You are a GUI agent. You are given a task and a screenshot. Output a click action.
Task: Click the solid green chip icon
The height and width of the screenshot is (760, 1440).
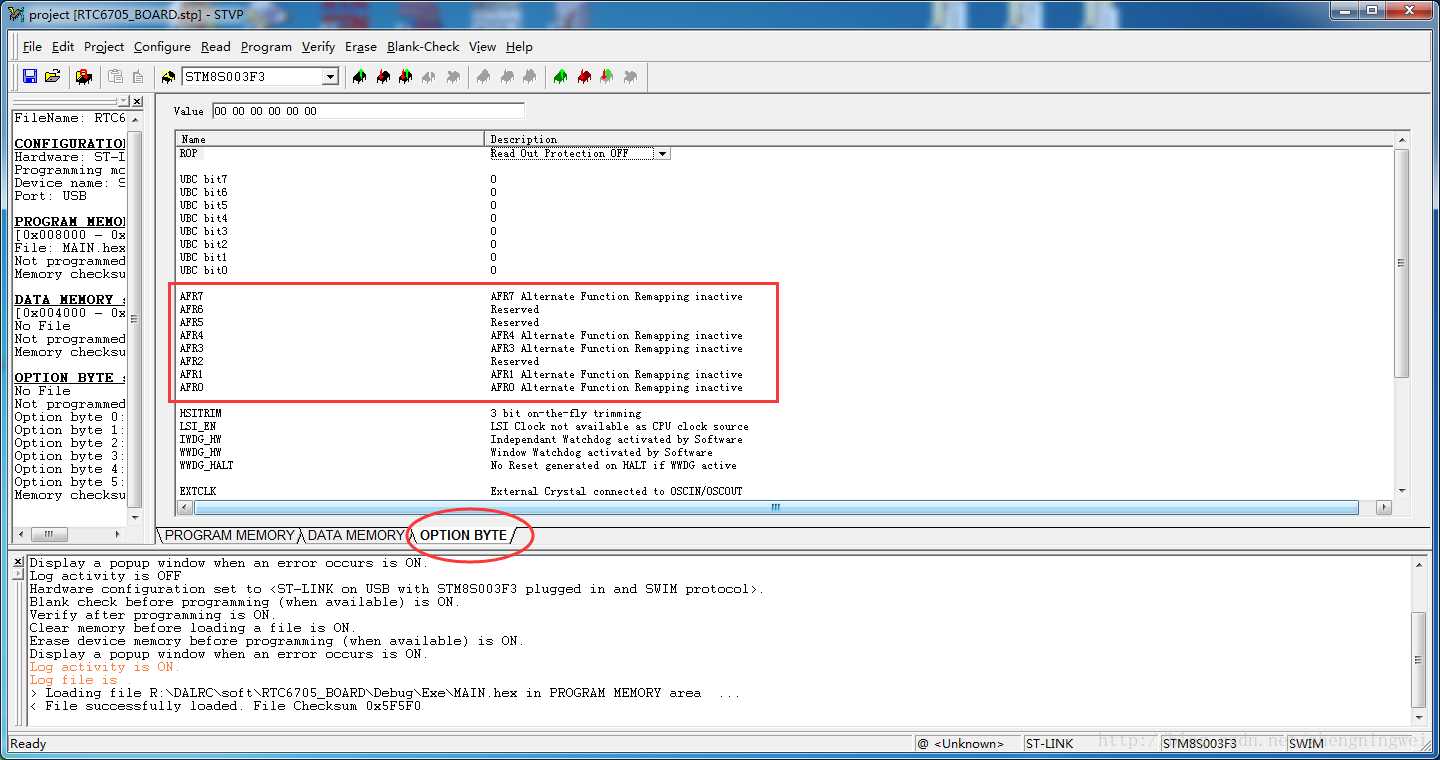pyautogui.click(x=560, y=76)
